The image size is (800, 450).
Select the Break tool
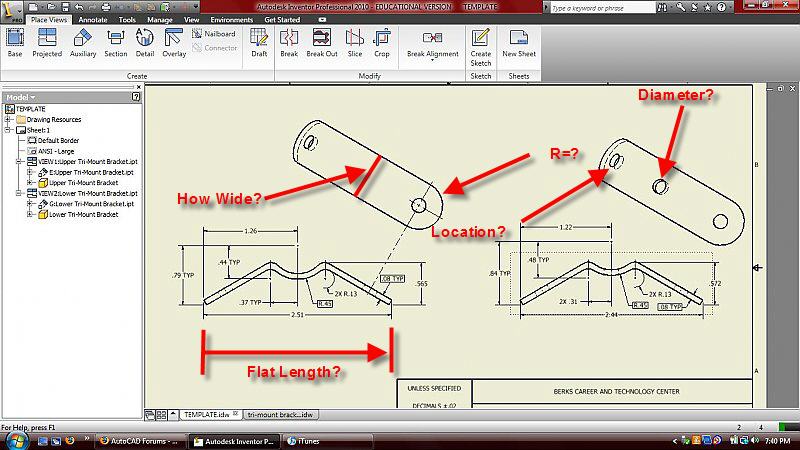click(289, 43)
